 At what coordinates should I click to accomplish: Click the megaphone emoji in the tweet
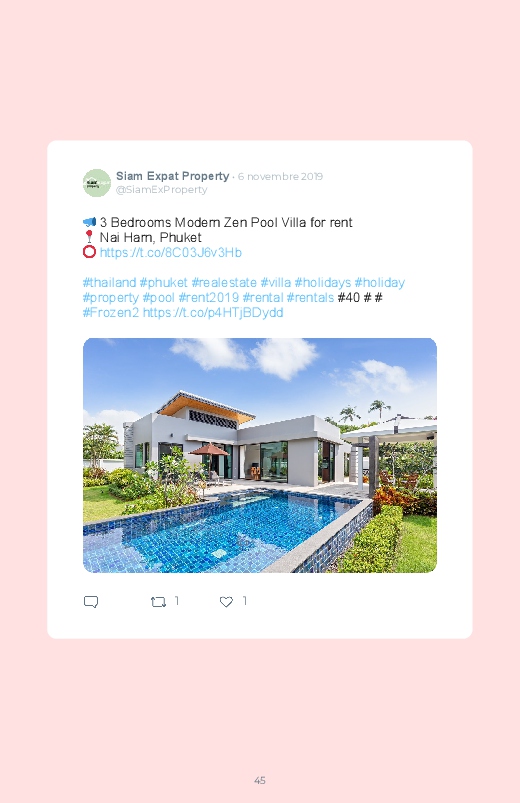(x=90, y=222)
